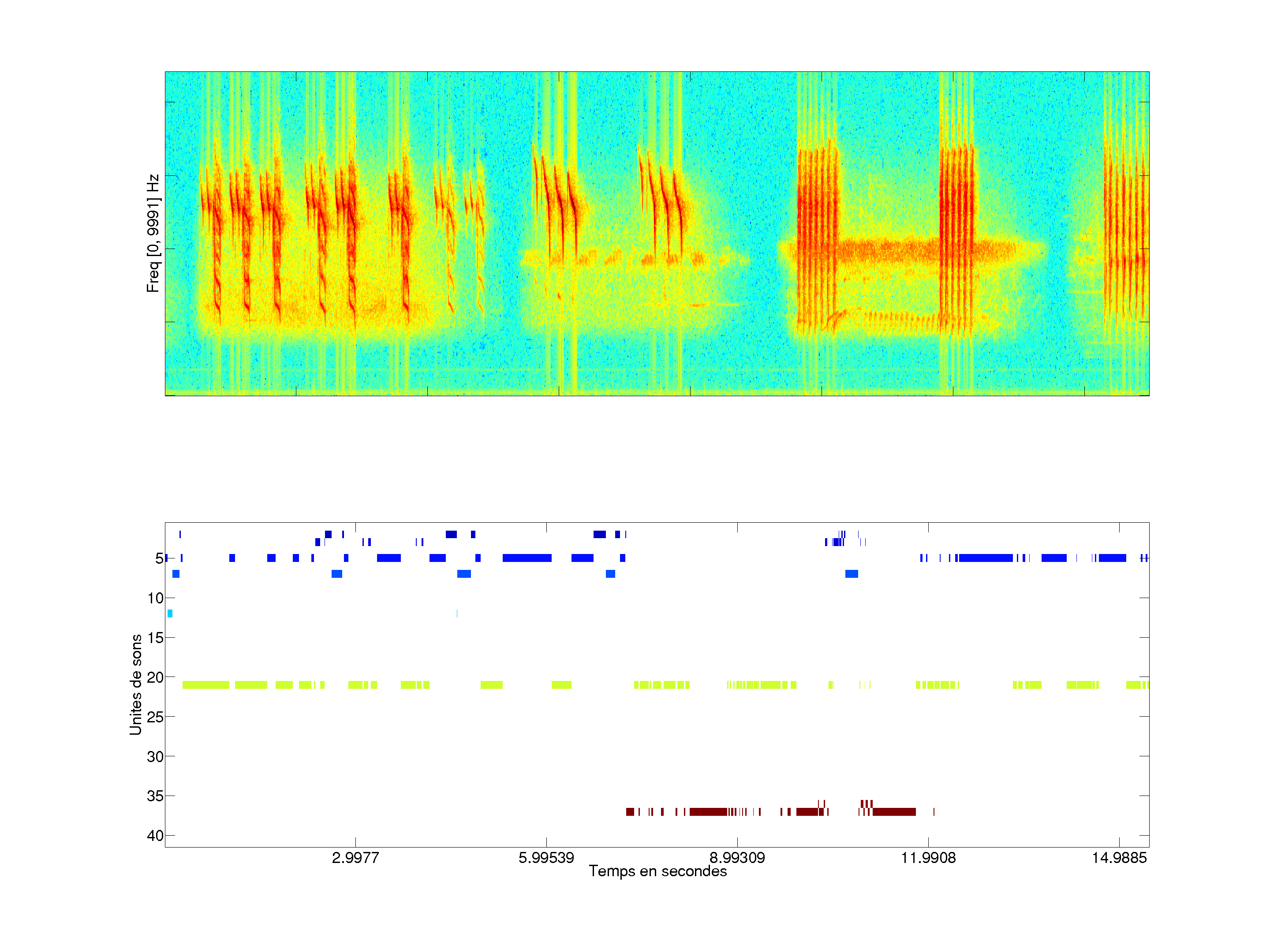Select the 2.9977 time tick label

pos(355,858)
